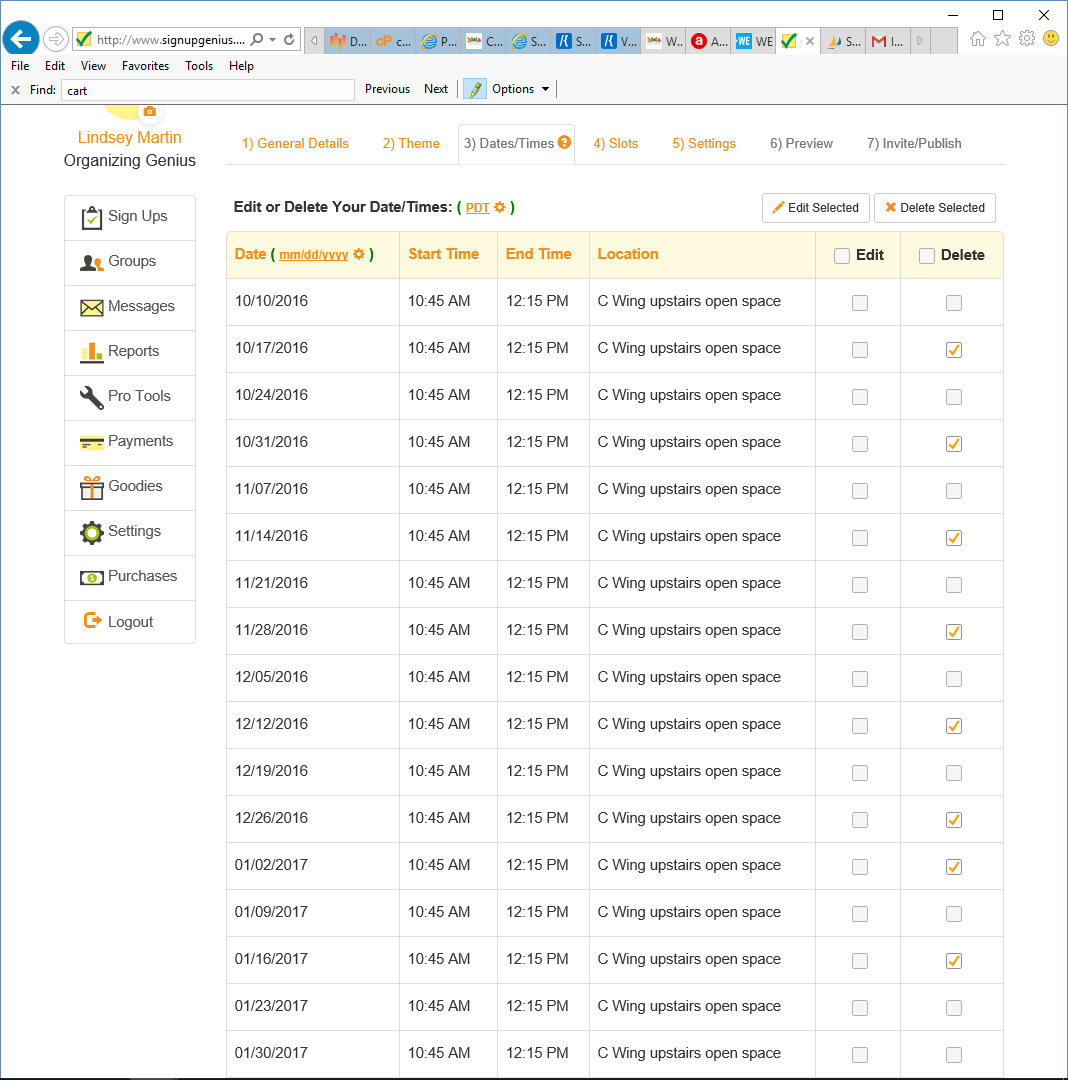
Task: Switch to the Gmail browser tab
Action: tap(888, 41)
